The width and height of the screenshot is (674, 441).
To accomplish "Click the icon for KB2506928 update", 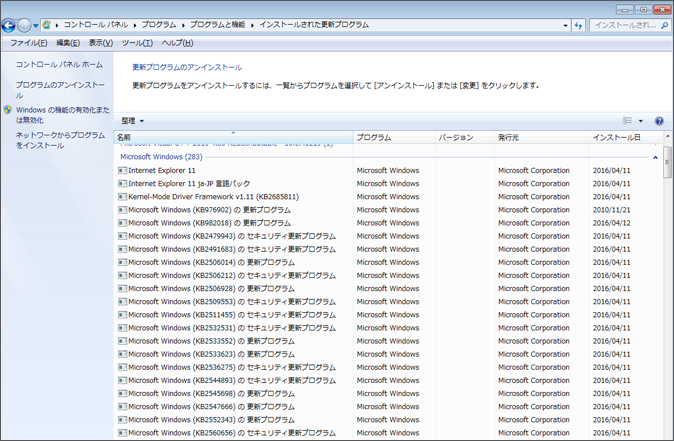I will (x=123, y=289).
